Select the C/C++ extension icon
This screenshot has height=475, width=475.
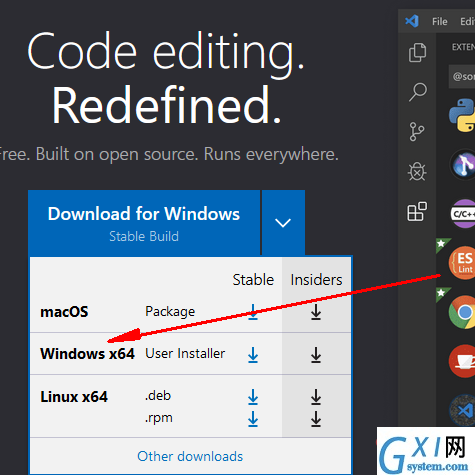[463, 214]
